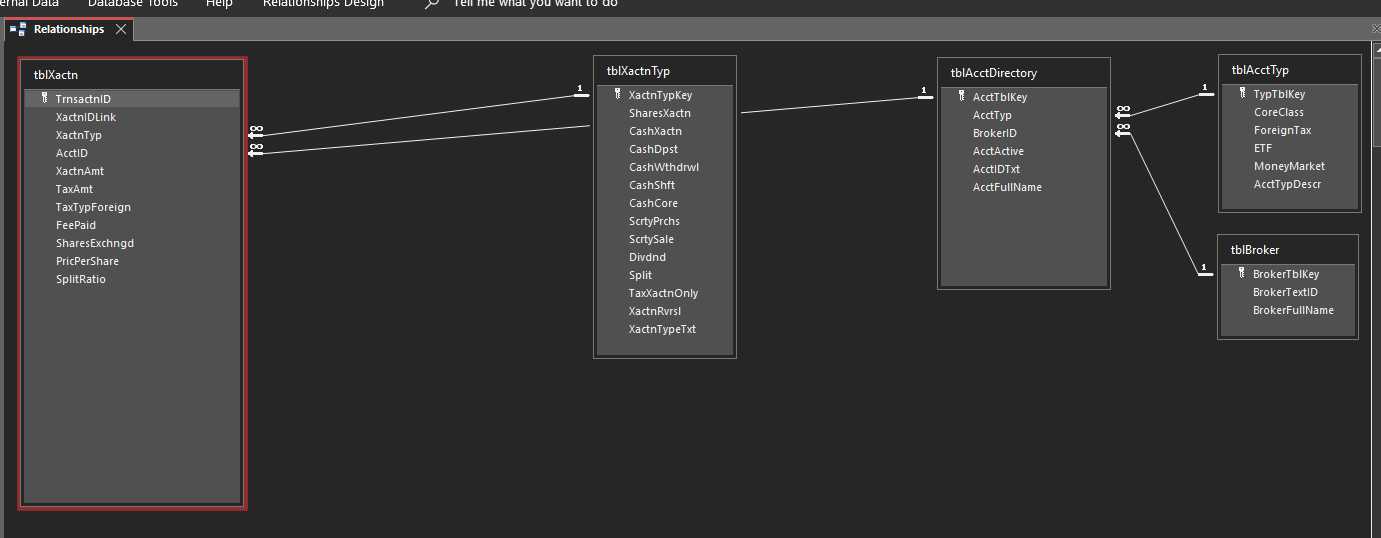Select the tblXactn table title
This screenshot has width=1381, height=538.
[56, 75]
